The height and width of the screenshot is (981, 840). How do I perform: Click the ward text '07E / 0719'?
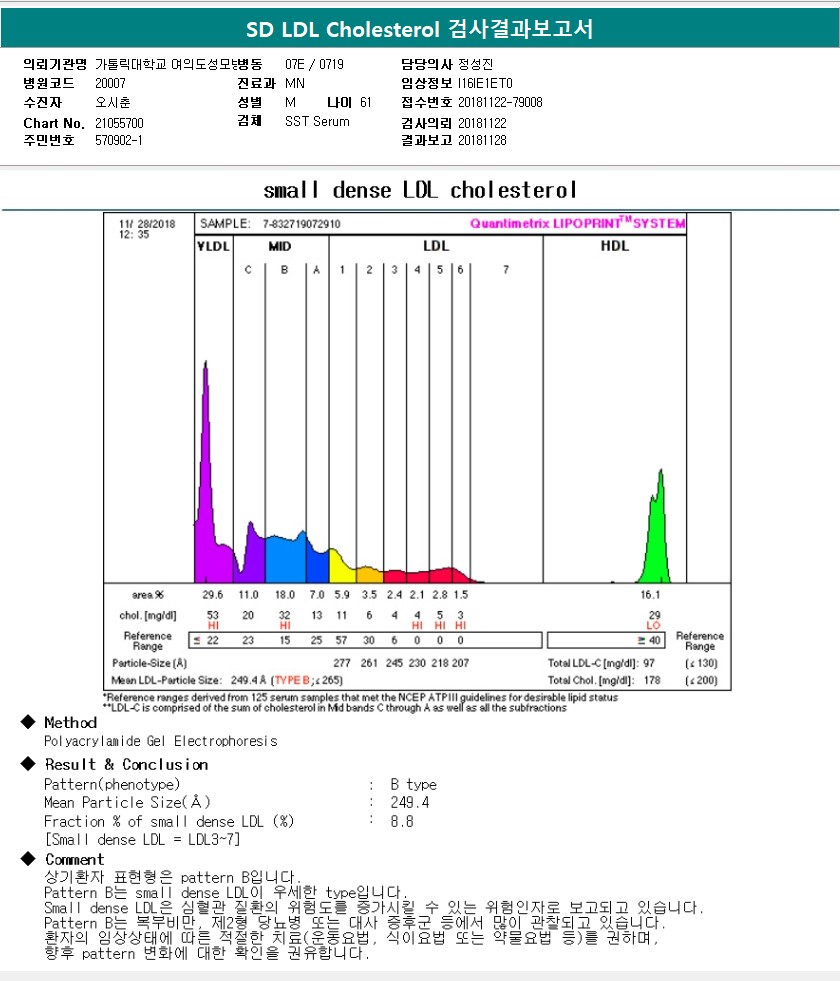click(x=314, y=64)
